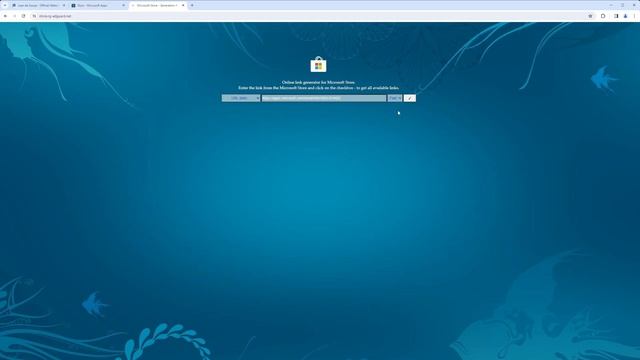
Task: Bookmark this page with the star
Action: click(x=590, y=16)
